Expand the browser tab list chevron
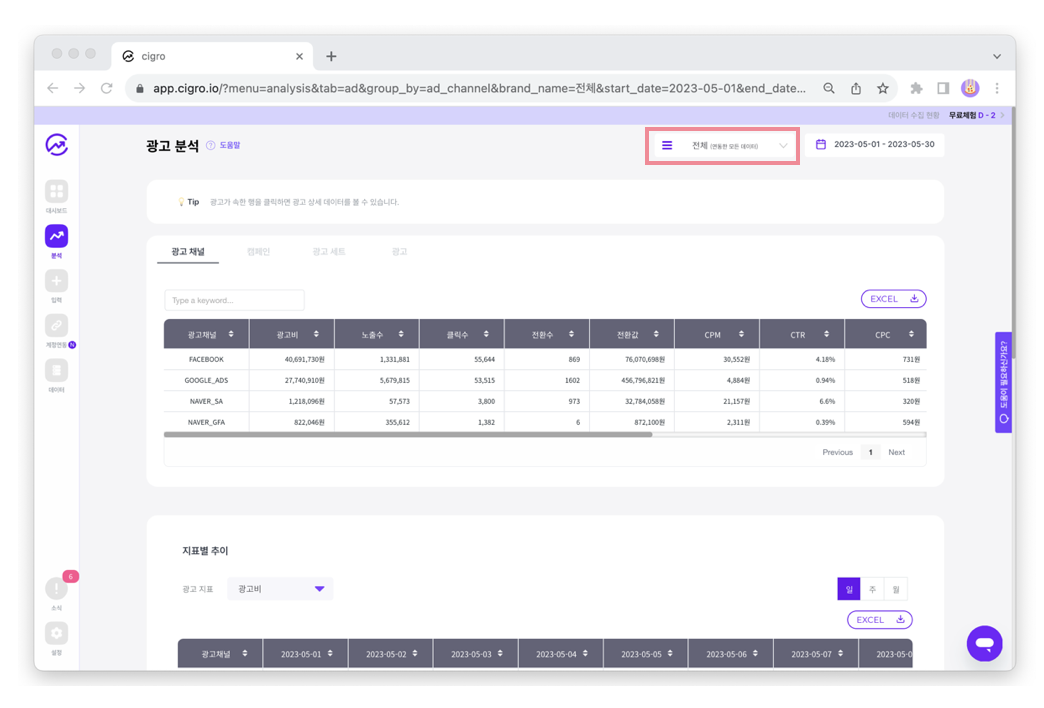Image resolution: width=1044 pixels, height=708 pixels. pyautogui.click(x=997, y=57)
